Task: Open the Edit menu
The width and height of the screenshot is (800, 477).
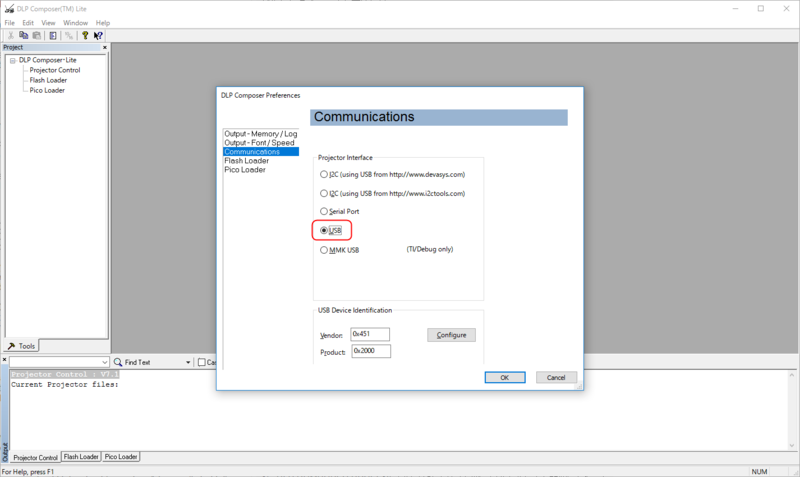Action: pos(28,23)
